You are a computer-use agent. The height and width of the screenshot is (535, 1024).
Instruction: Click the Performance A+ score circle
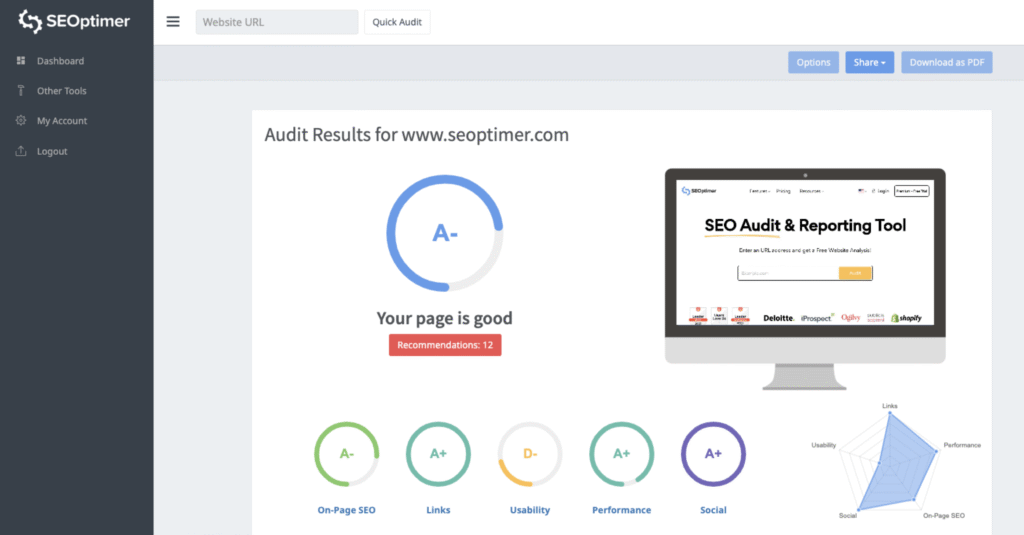click(x=621, y=454)
